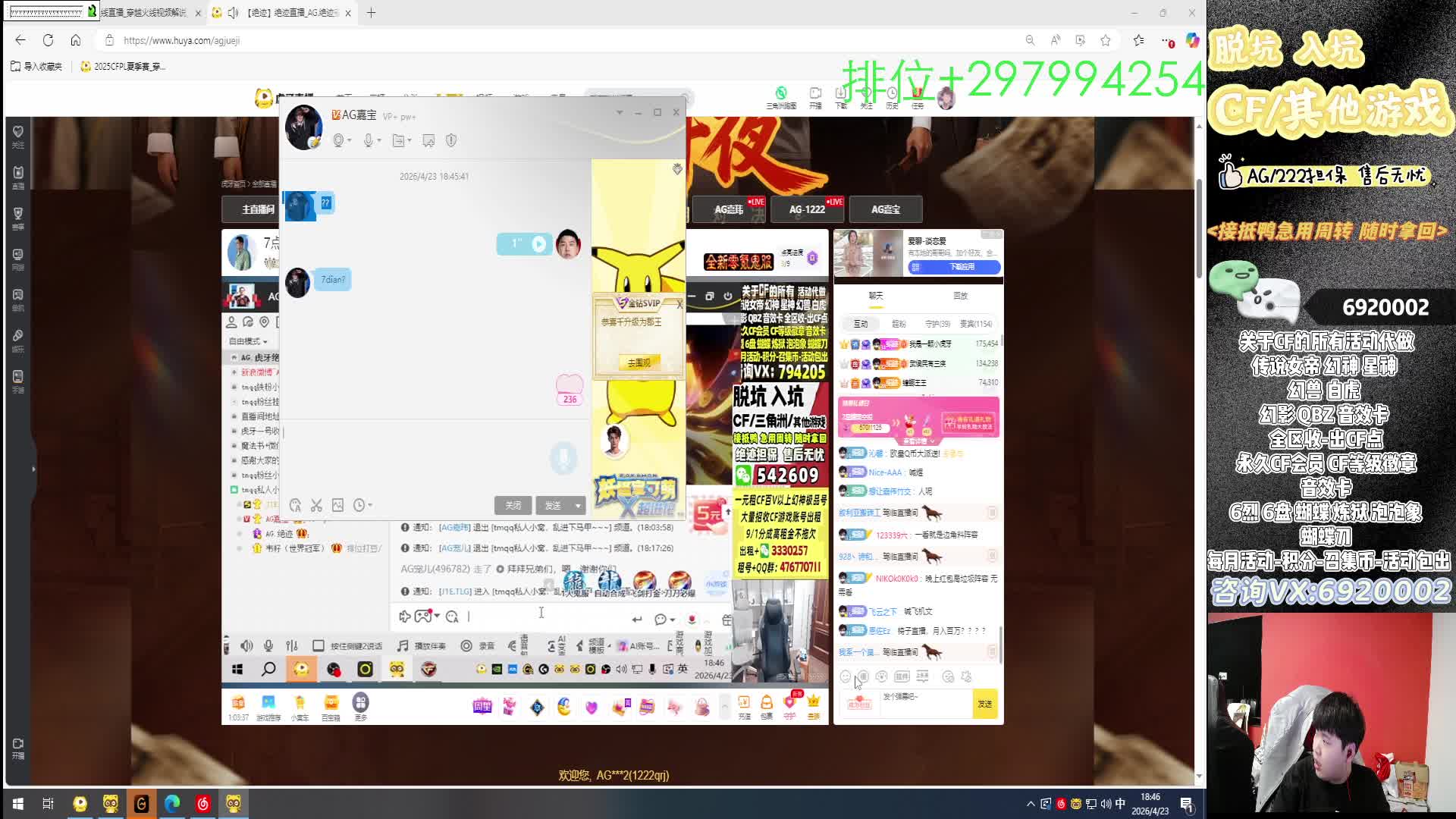Toggle the 按住侧键2说话 checkbox
The image size is (1456, 819).
318,646
